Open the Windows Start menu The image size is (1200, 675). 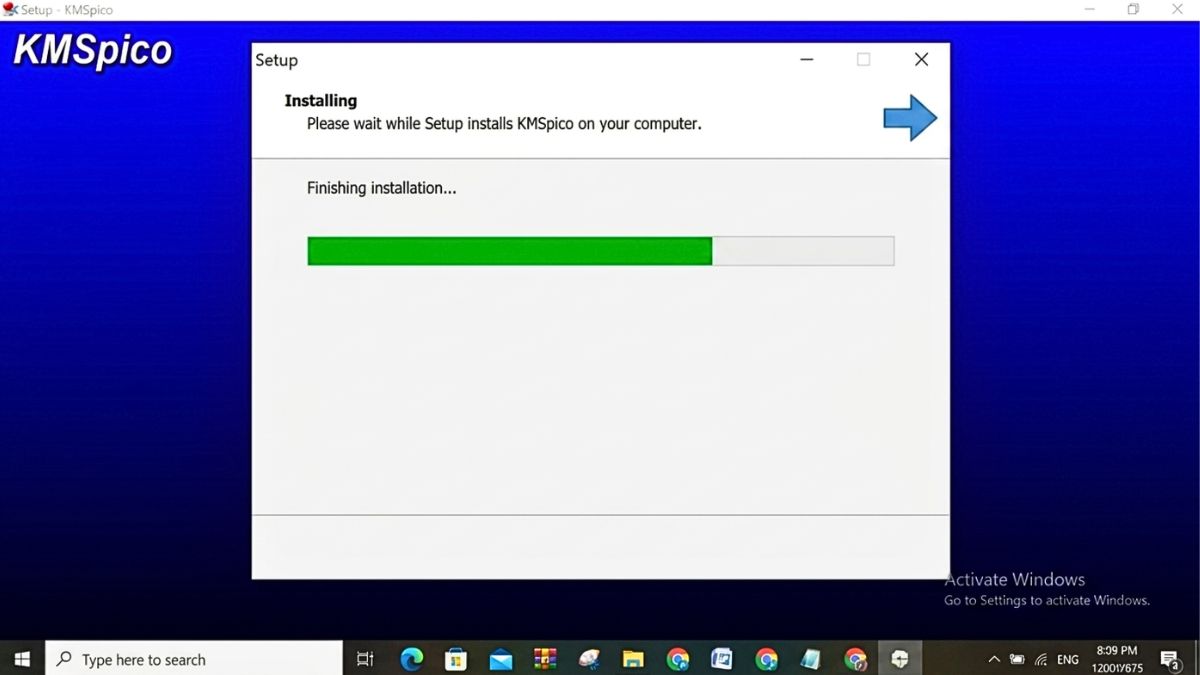click(x=22, y=659)
